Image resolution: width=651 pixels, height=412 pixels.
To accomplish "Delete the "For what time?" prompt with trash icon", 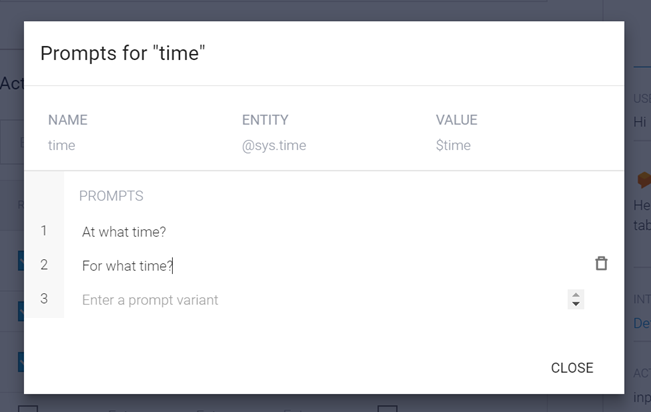I will [601, 264].
